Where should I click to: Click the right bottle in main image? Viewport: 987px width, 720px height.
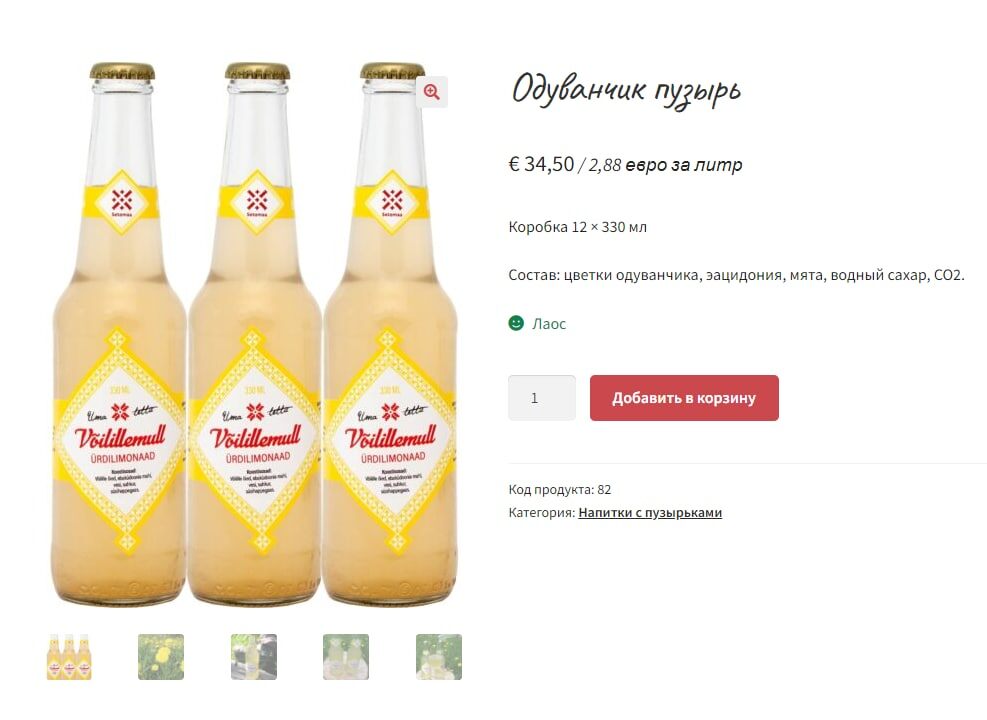pos(390,334)
